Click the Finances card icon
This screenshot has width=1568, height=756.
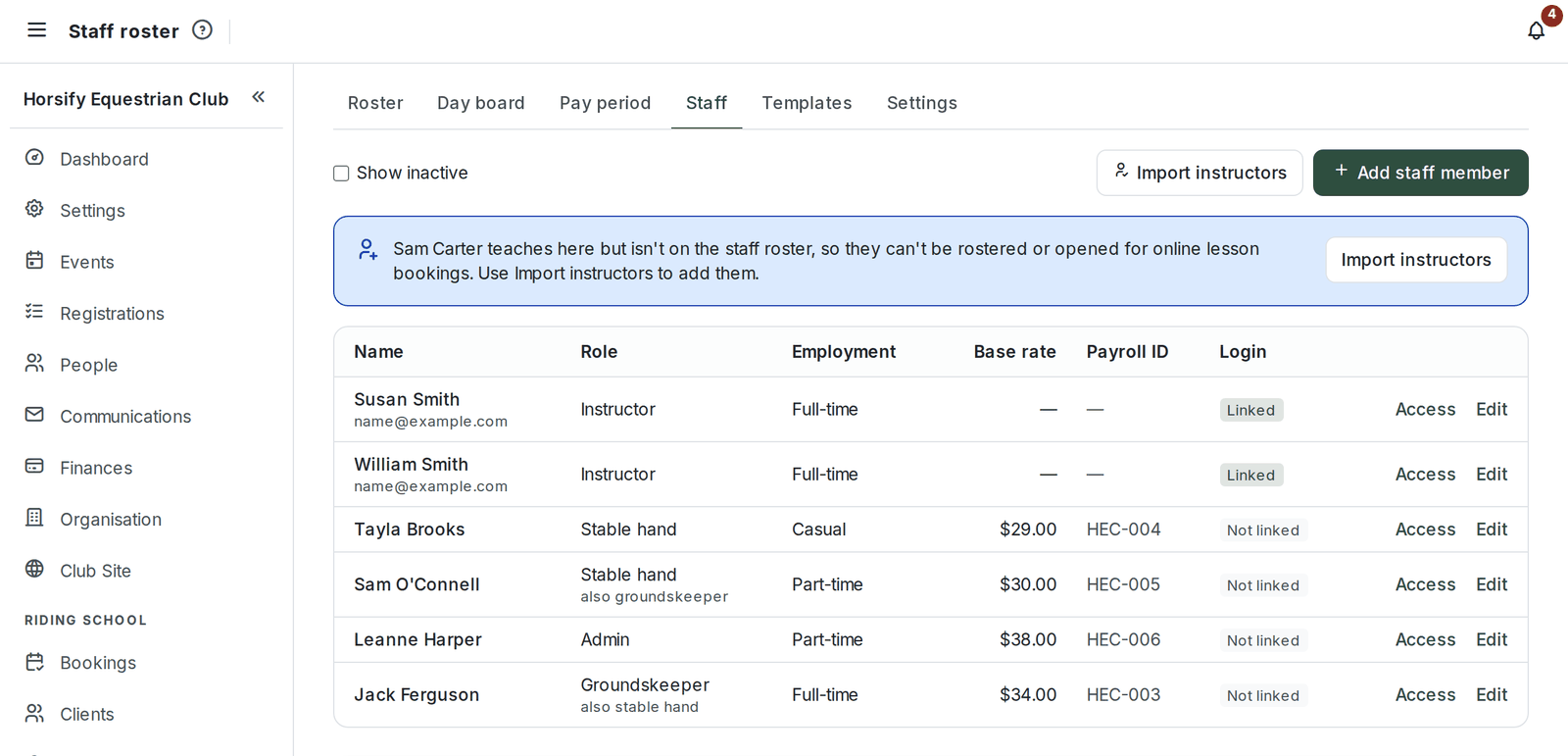coord(34,467)
